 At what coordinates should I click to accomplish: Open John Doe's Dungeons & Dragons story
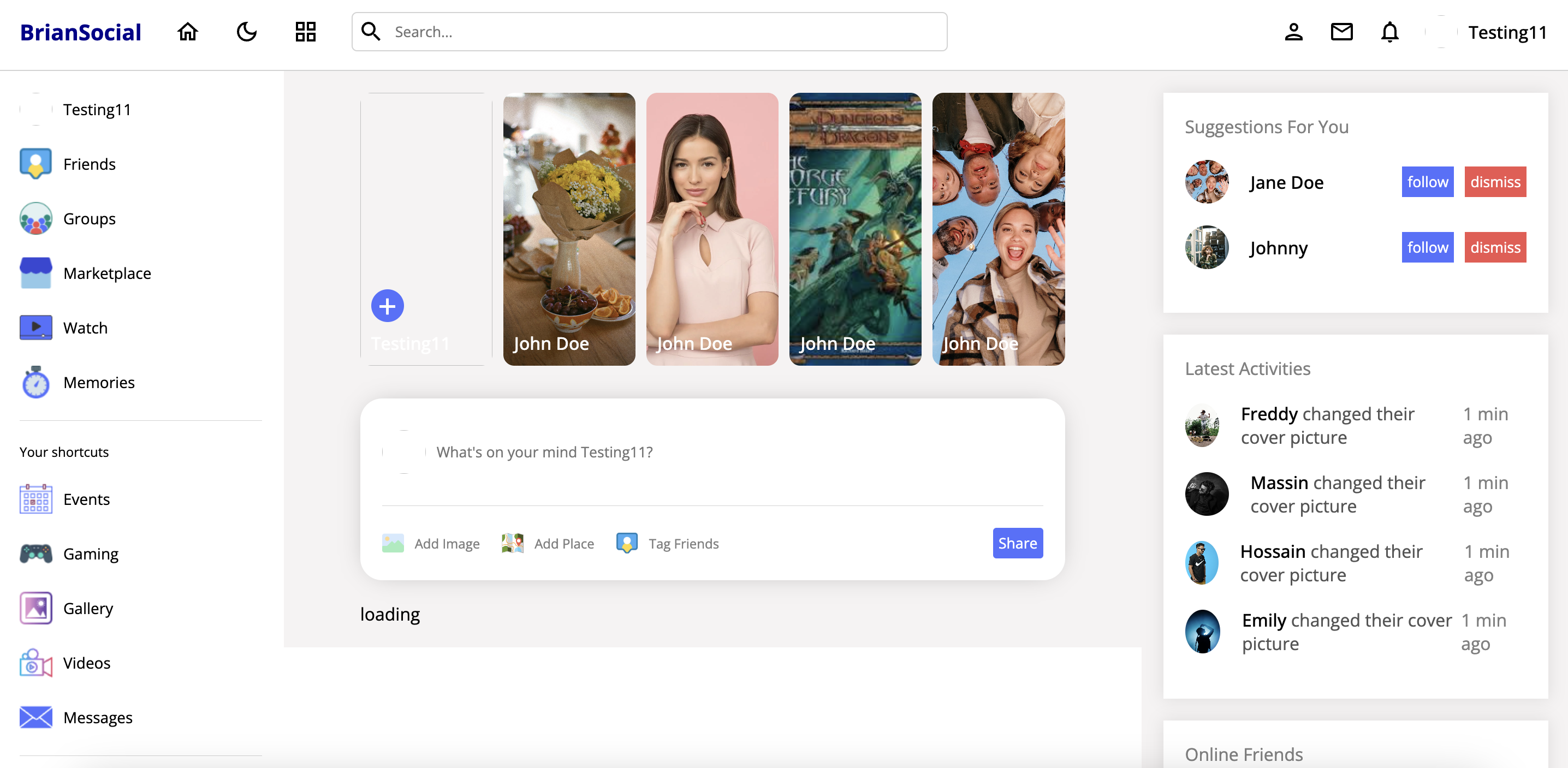854,229
